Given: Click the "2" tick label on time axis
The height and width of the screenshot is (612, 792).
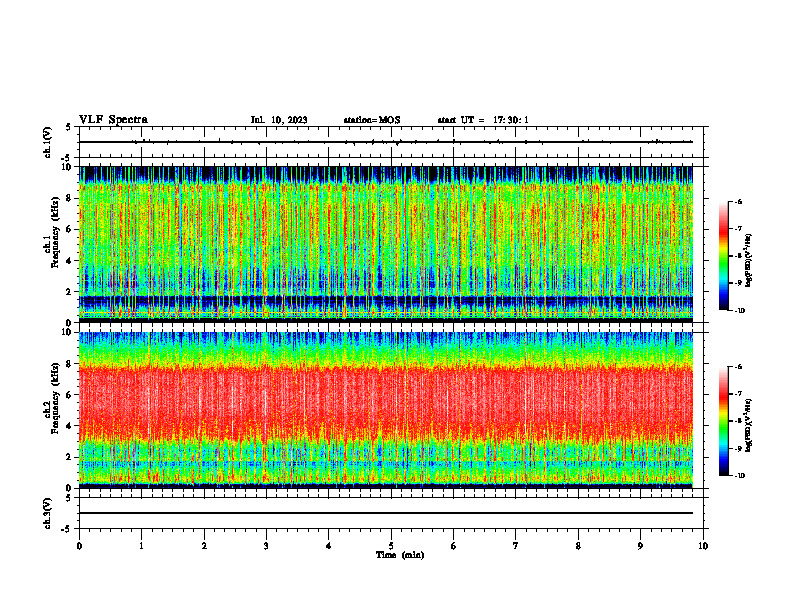Looking at the screenshot, I should pos(204,546).
